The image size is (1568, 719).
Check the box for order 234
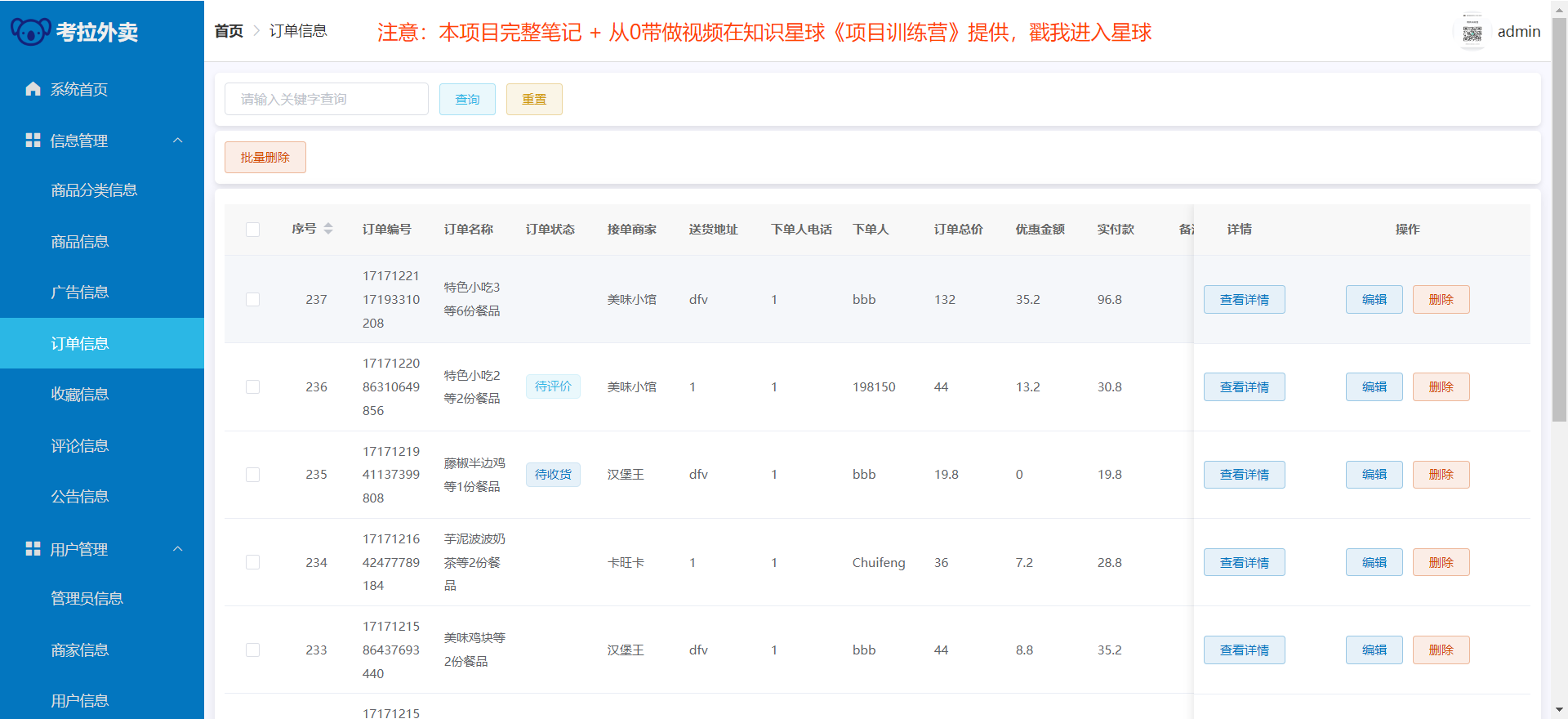(x=253, y=562)
